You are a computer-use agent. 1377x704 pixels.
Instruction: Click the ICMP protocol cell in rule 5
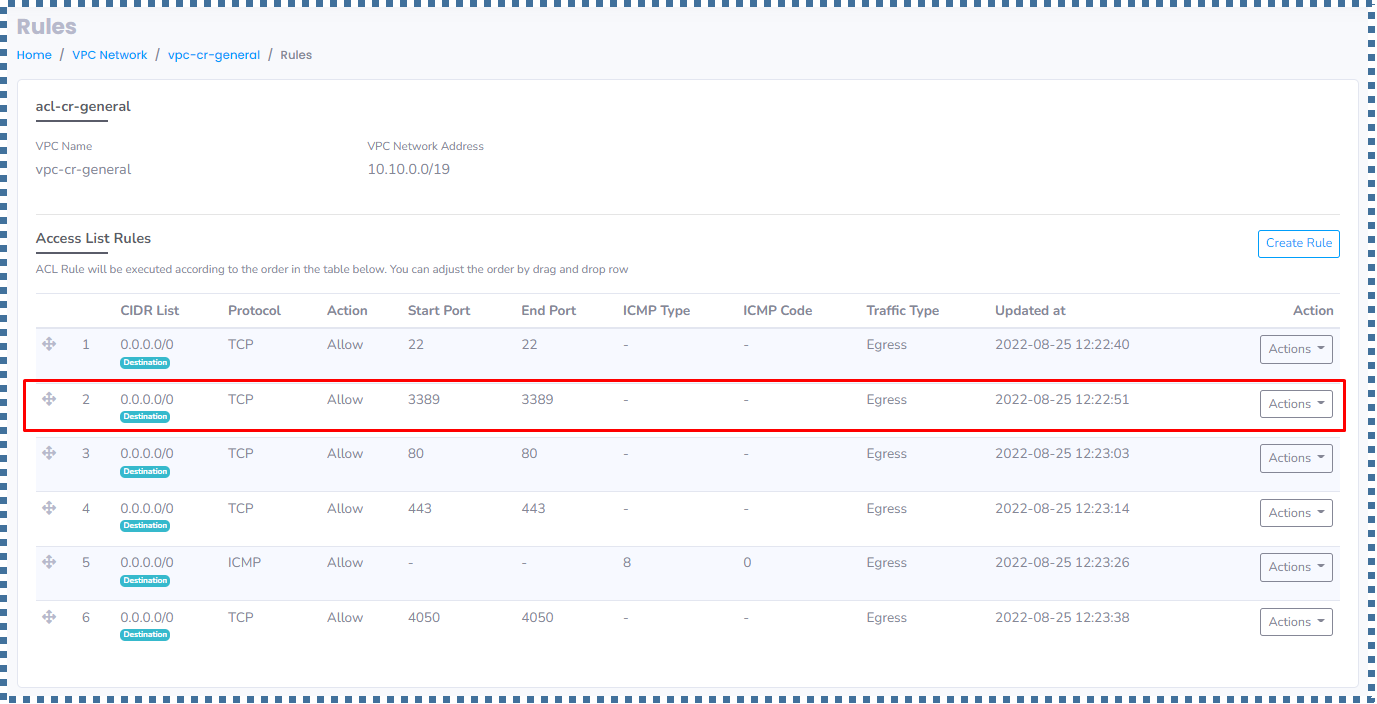(244, 562)
